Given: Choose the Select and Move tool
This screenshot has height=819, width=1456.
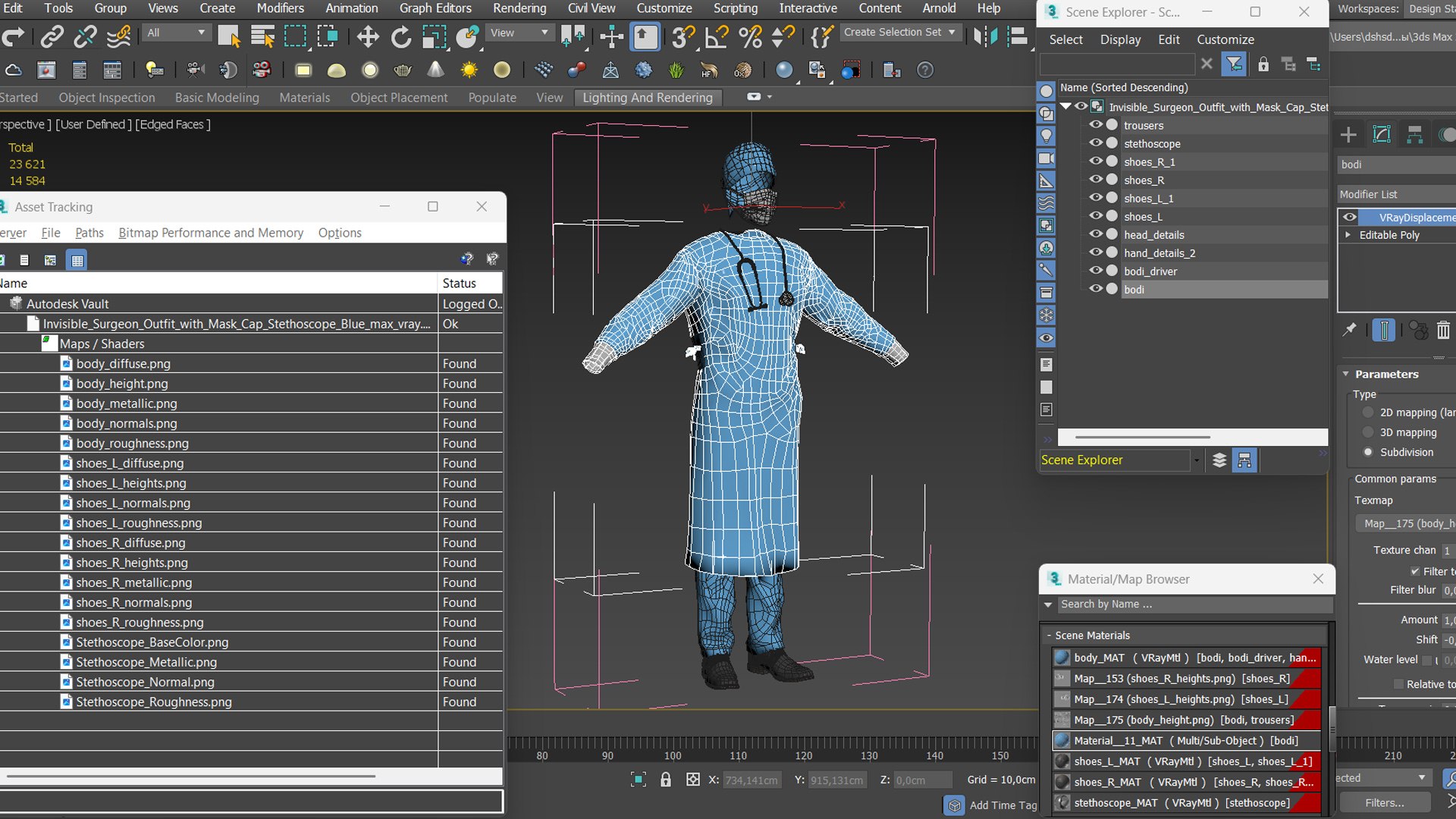Looking at the screenshot, I should 368,36.
